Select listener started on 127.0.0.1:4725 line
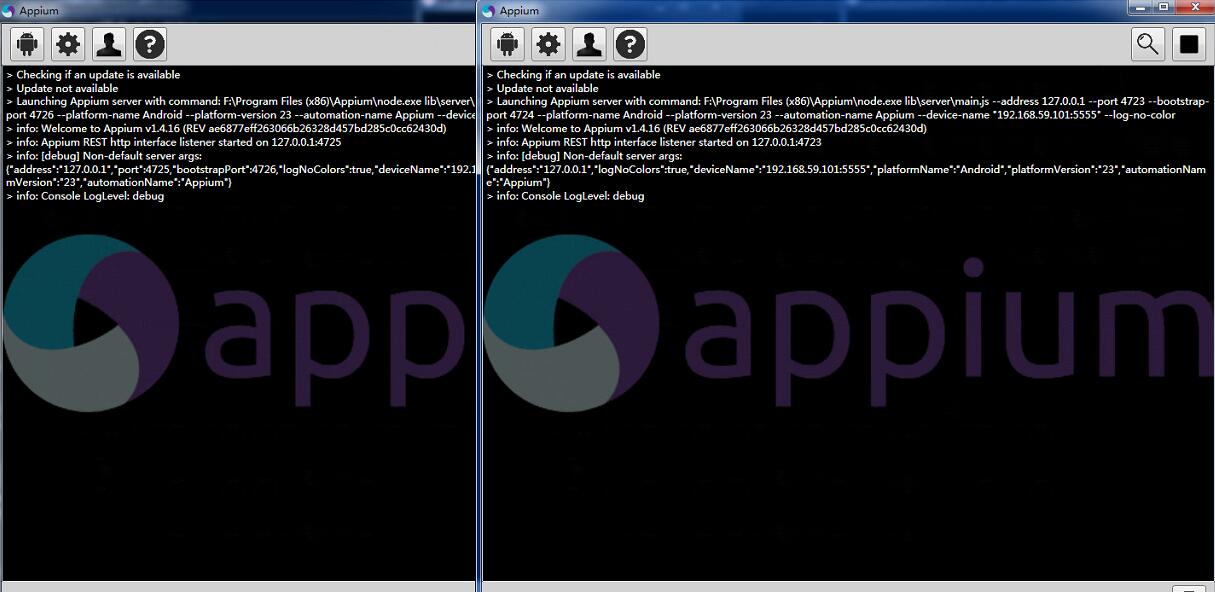This screenshot has height=592, width=1215. [x=173, y=142]
